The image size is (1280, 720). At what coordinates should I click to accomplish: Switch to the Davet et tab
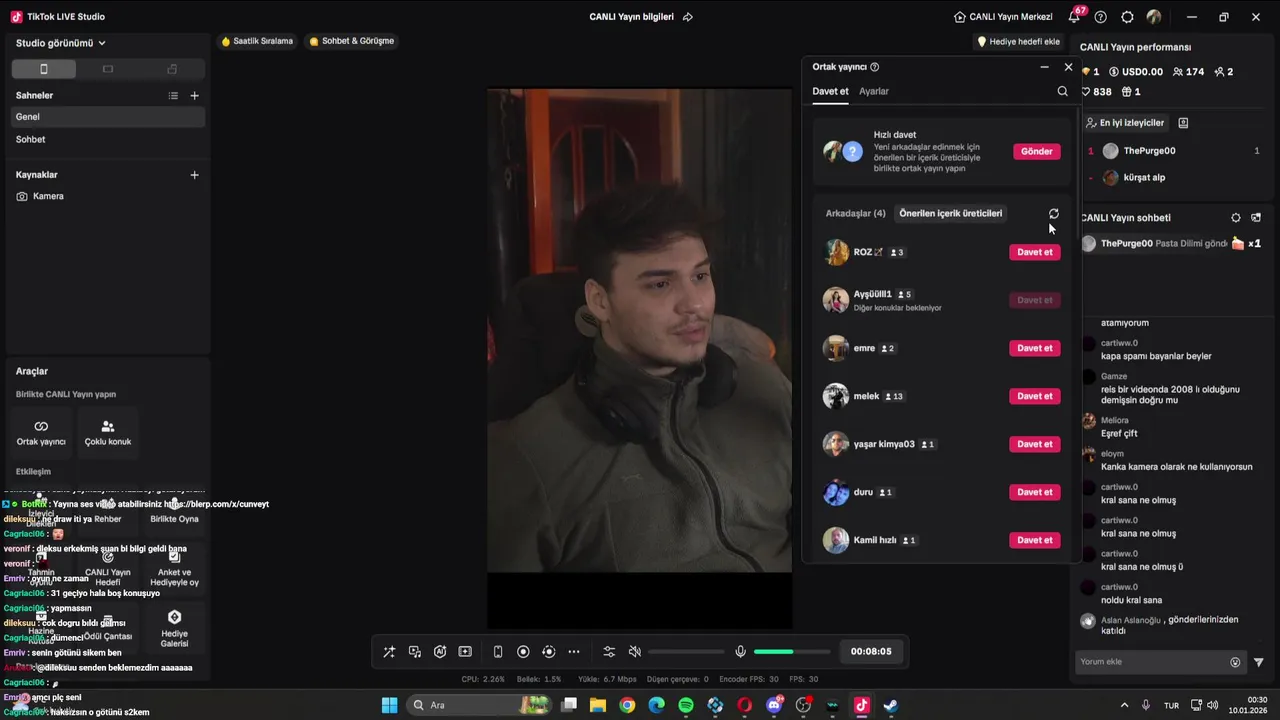tap(830, 91)
